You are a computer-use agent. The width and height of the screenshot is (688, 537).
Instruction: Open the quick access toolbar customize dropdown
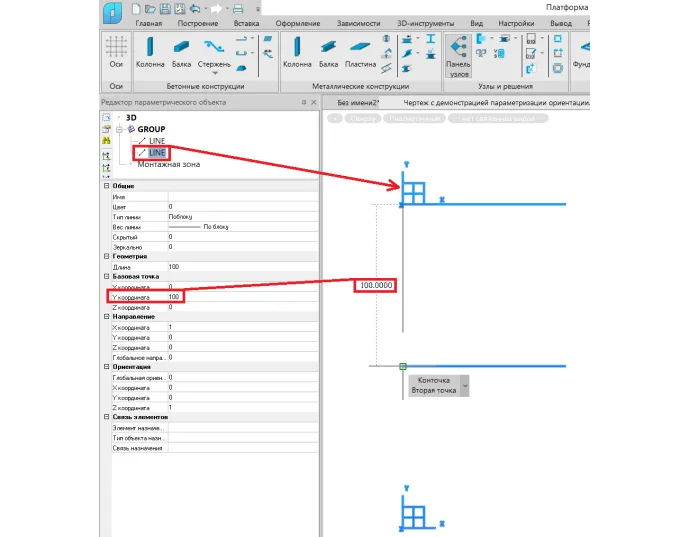(258, 9)
